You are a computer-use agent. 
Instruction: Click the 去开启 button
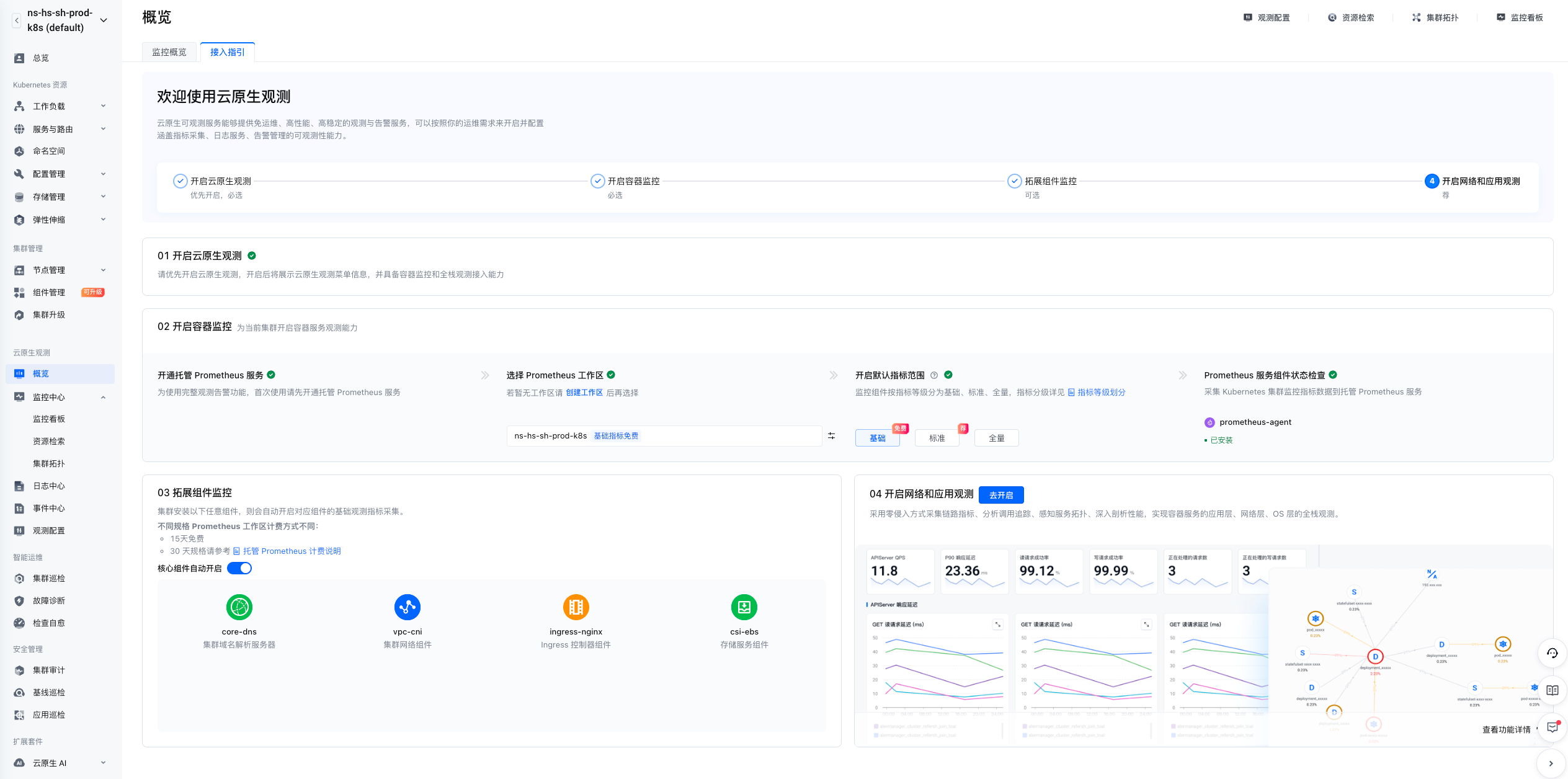coord(1000,495)
